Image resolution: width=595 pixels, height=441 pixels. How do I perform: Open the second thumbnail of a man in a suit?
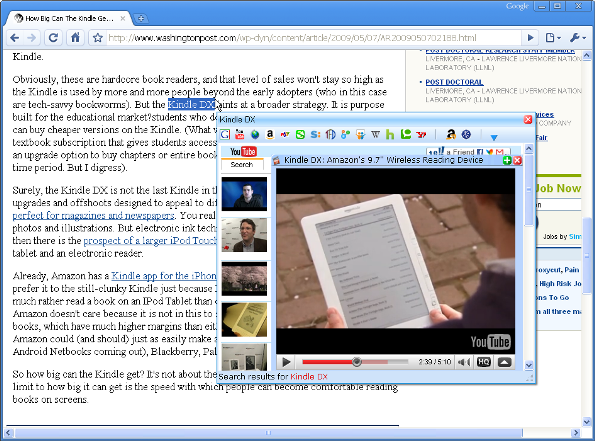pos(244,235)
